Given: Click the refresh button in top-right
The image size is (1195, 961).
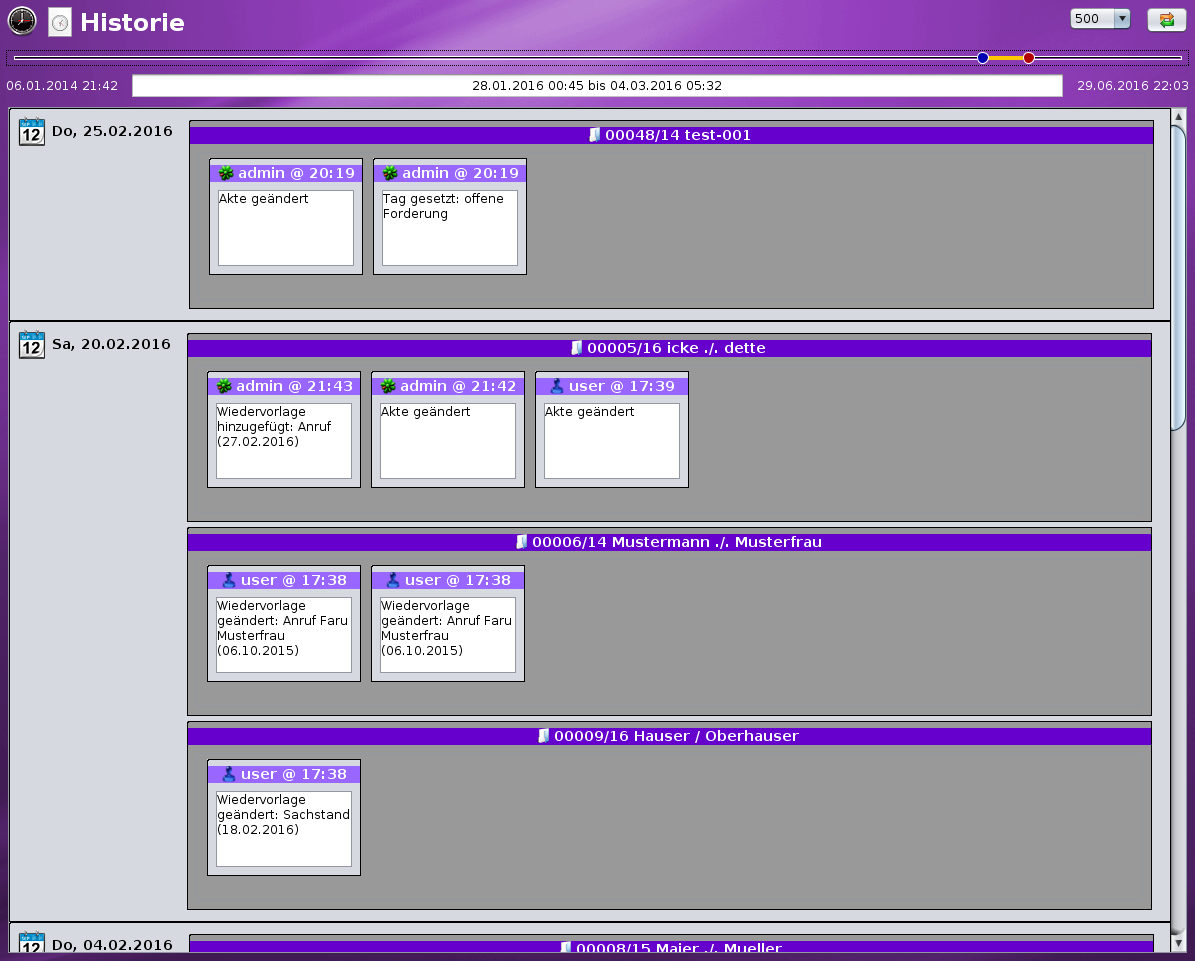Looking at the screenshot, I should [x=1166, y=20].
